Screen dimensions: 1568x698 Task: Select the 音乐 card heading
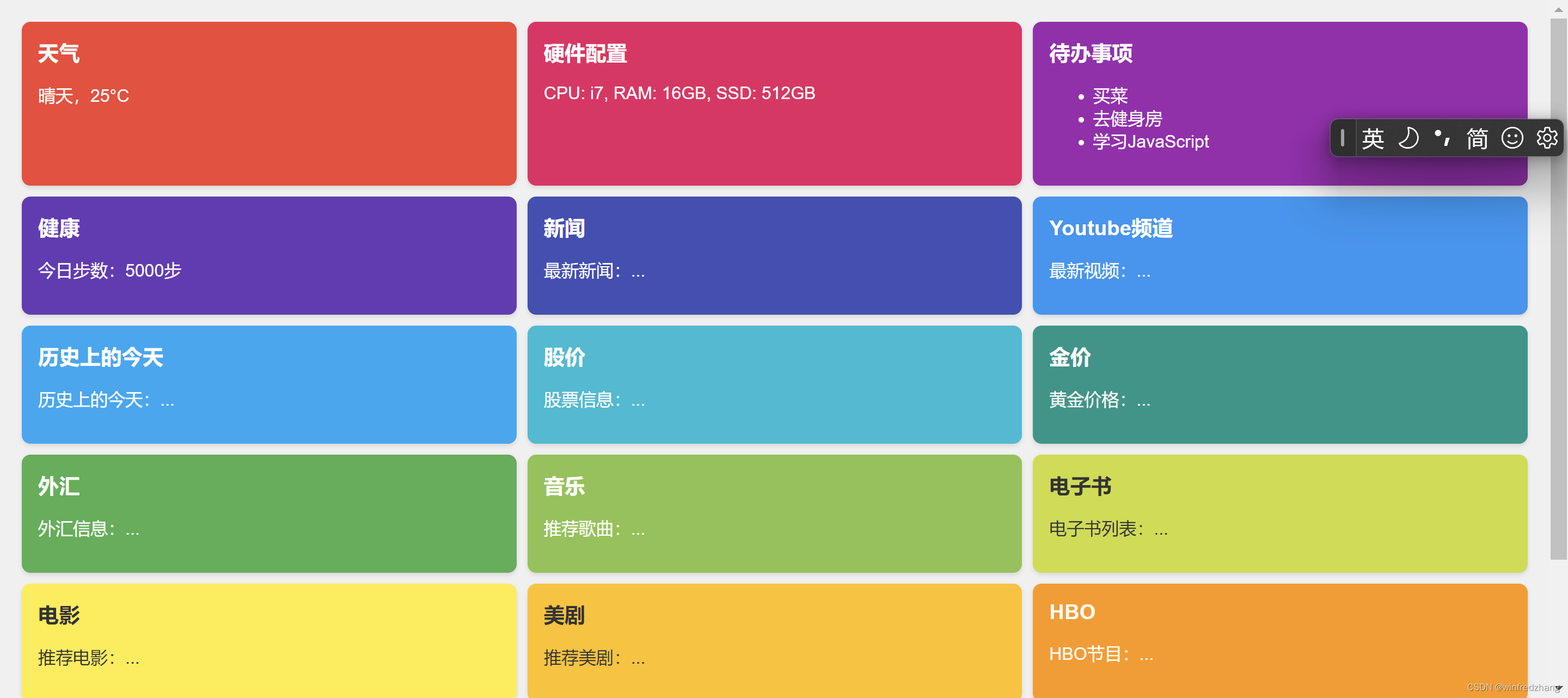click(x=563, y=486)
